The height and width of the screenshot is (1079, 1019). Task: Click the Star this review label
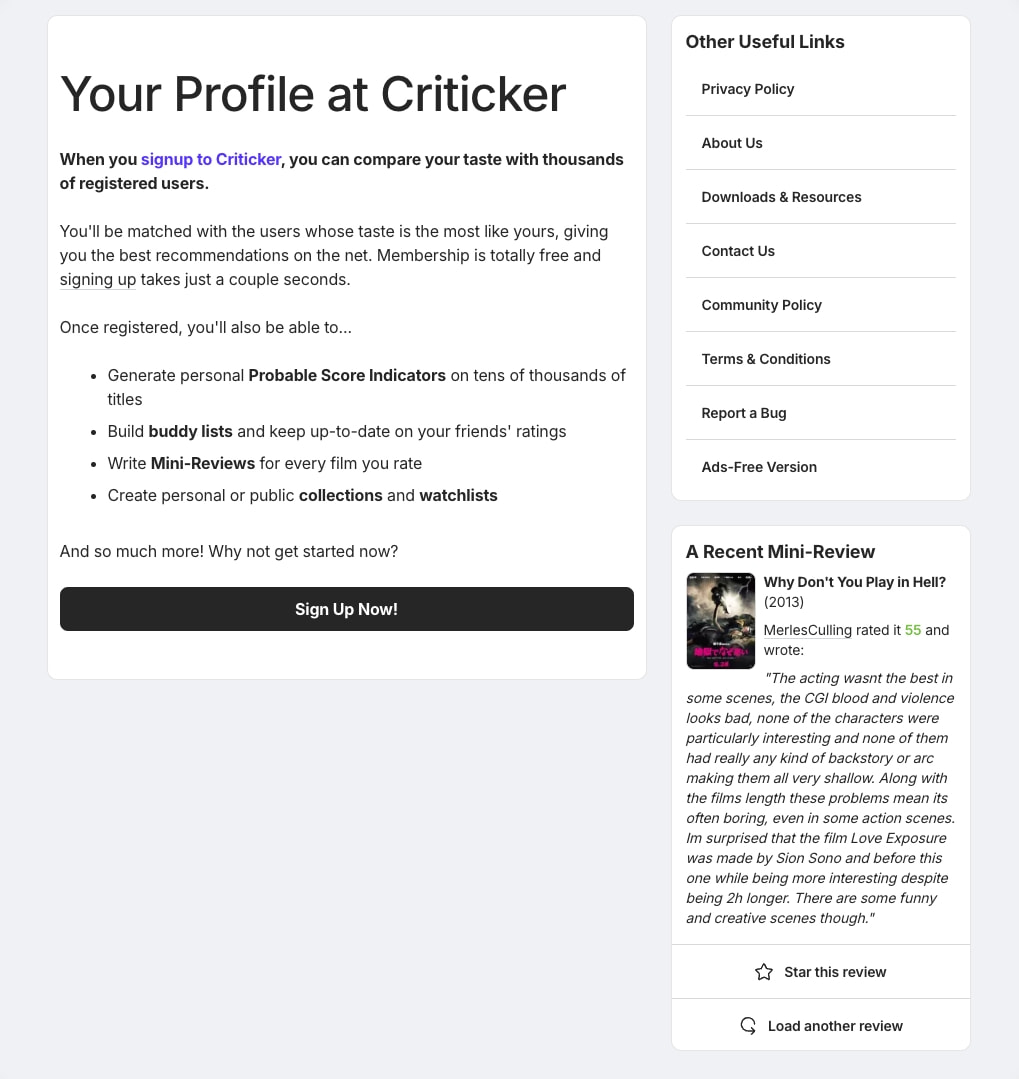tap(835, 972)
